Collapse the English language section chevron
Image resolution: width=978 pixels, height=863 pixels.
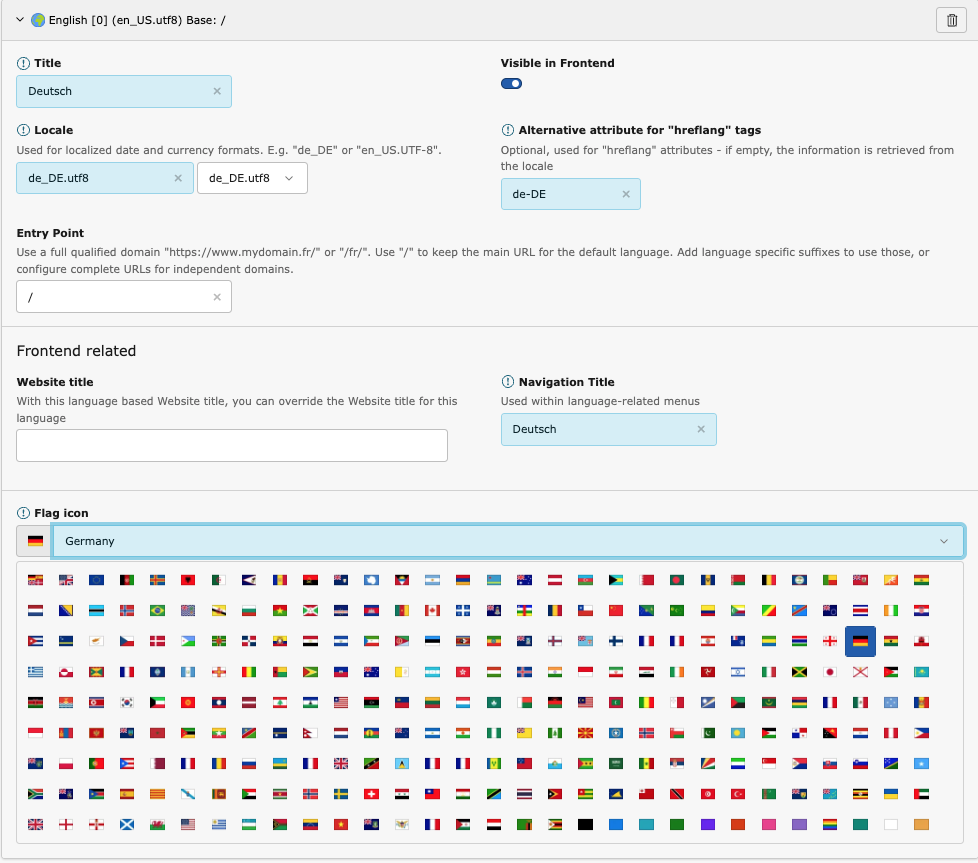tap(18, 19)
